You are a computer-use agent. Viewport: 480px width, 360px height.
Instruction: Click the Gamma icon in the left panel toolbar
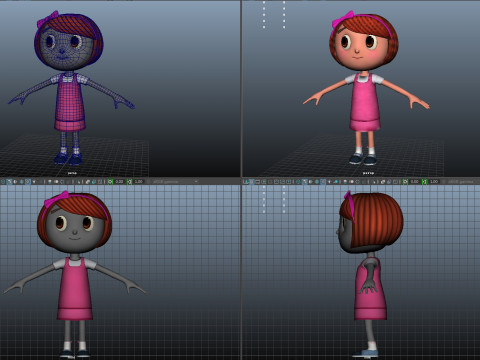[129, 182]
